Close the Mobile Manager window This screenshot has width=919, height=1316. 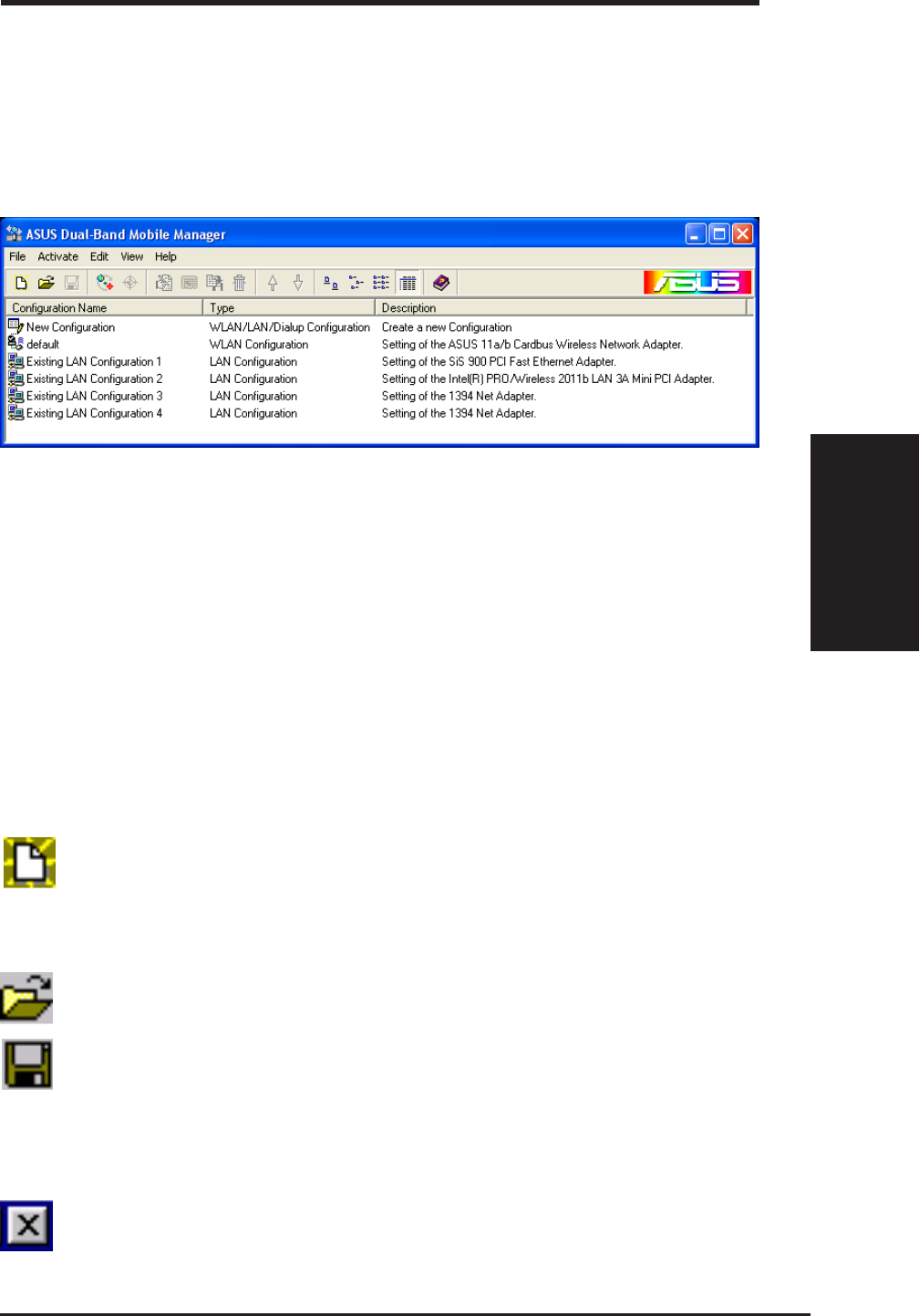point(743,233)
